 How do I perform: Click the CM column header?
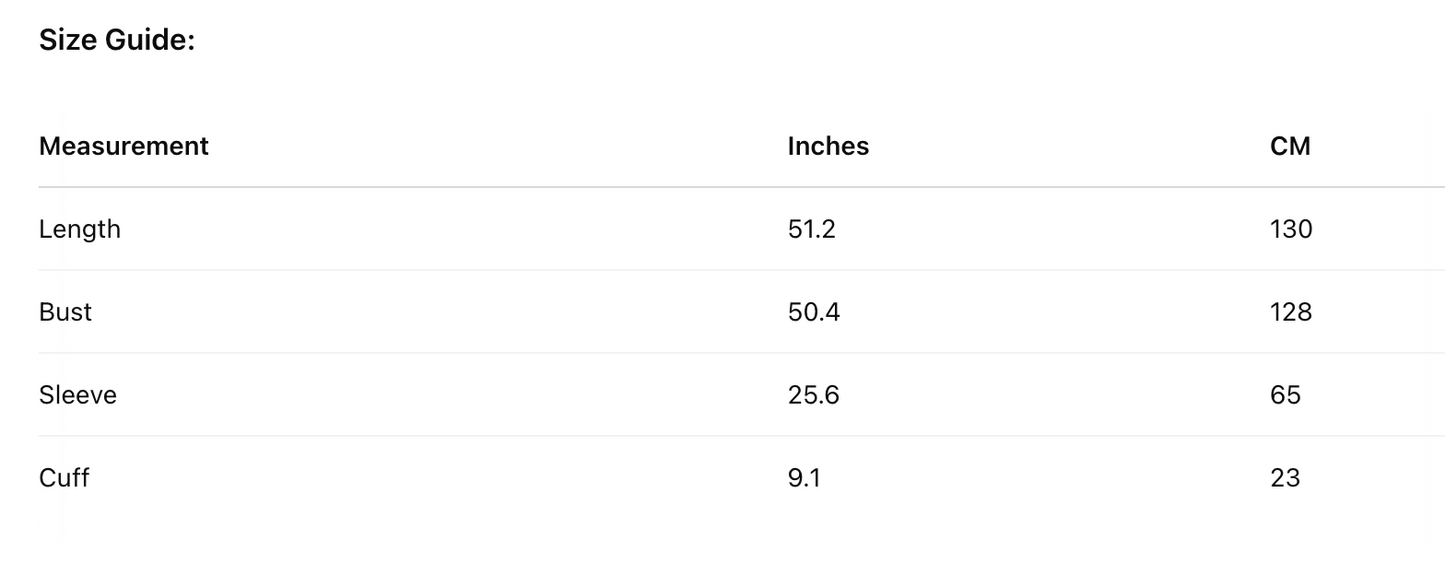click(1290, 146)
